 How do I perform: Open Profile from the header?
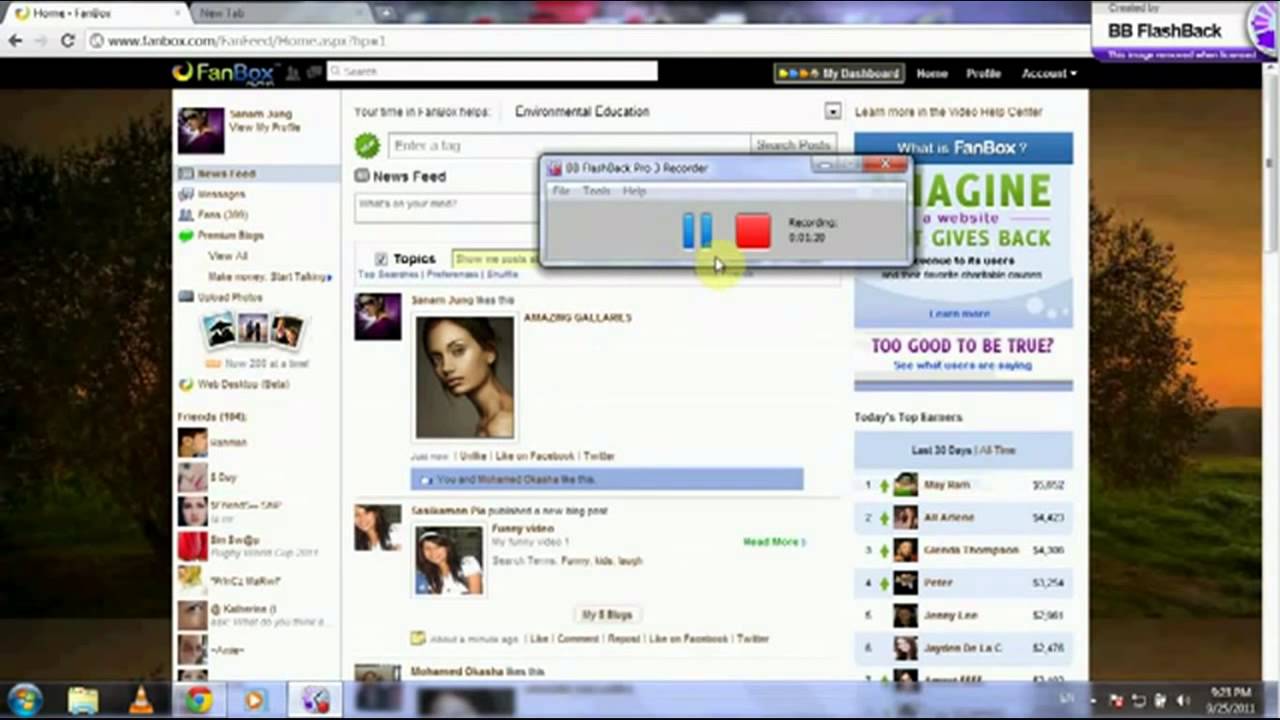click(x=983, y=73)
